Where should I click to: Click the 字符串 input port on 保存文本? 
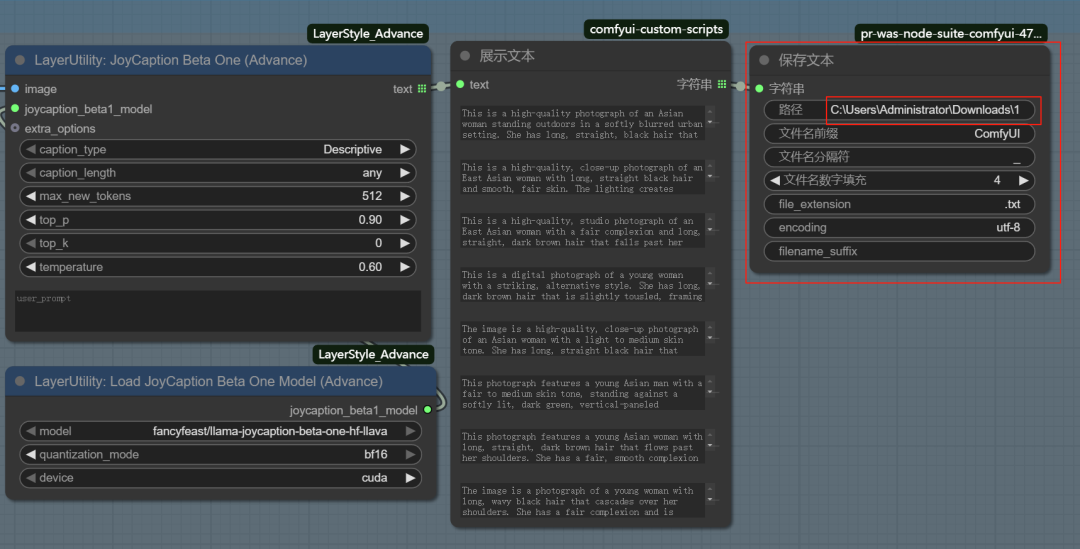click(759, 88)
